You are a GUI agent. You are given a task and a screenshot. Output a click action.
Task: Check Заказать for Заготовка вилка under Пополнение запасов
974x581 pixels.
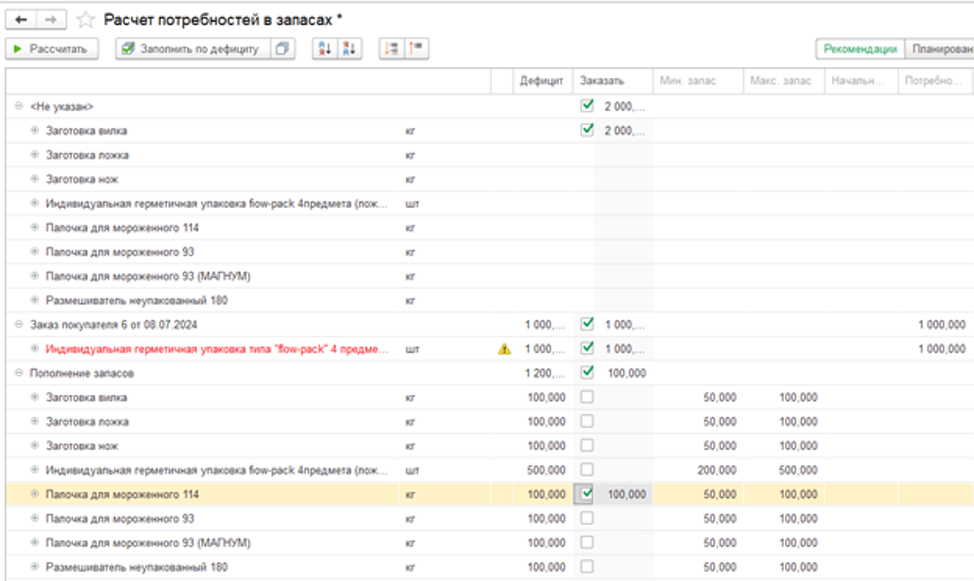[587, 396]
